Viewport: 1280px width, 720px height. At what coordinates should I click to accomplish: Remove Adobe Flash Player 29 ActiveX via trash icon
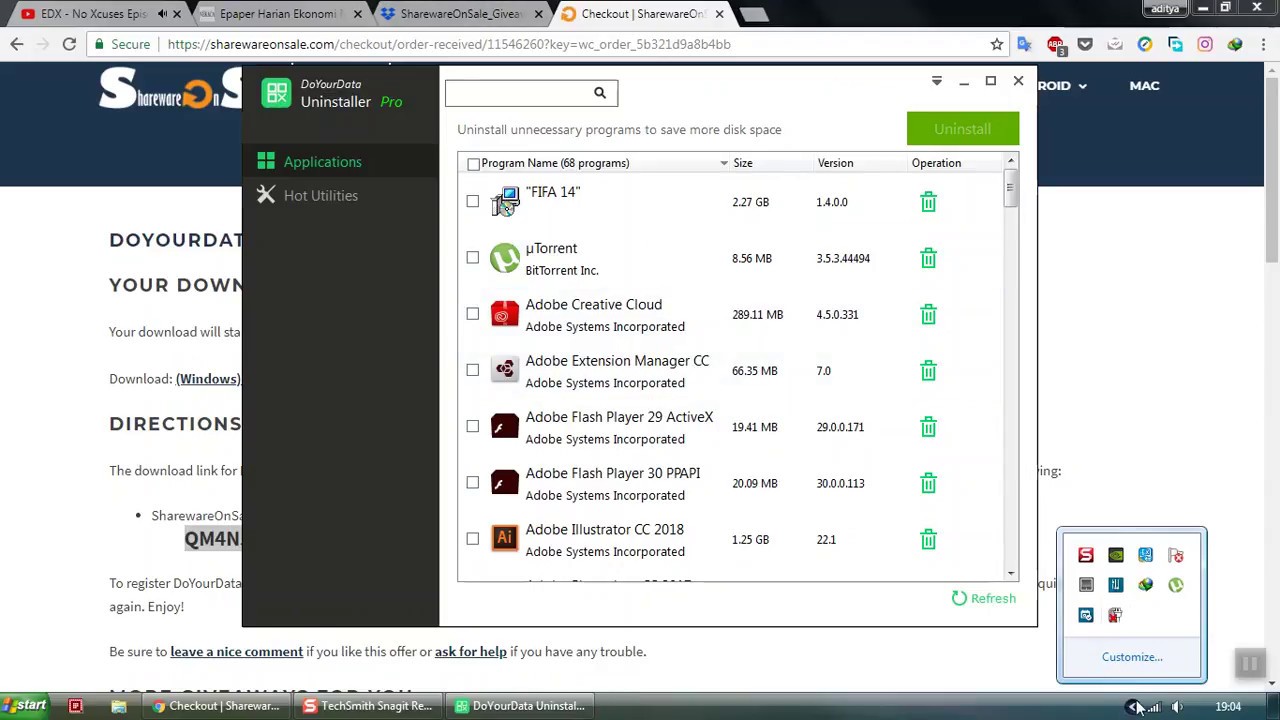pos(928,427)
